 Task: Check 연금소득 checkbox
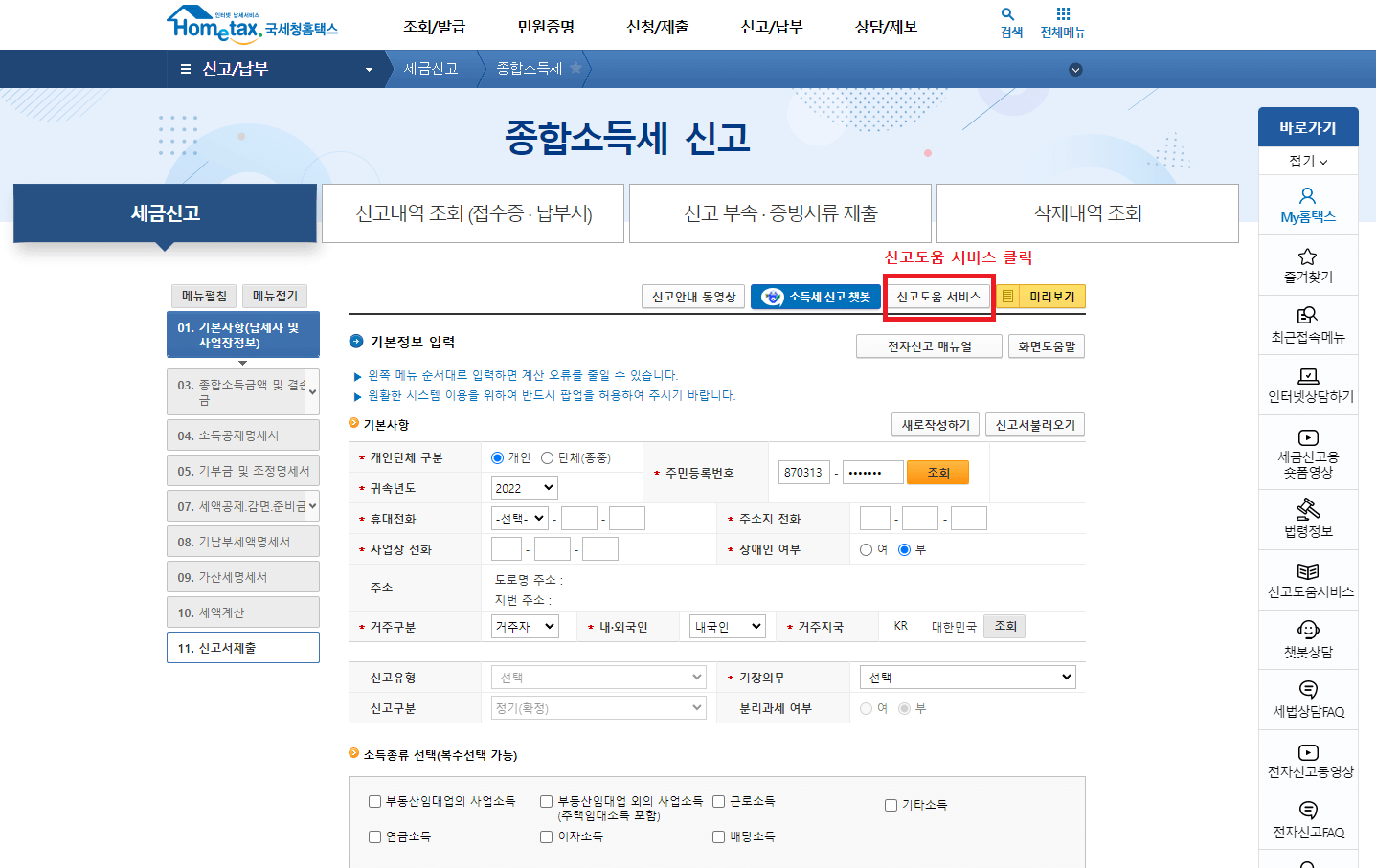[x=374, y=837]
